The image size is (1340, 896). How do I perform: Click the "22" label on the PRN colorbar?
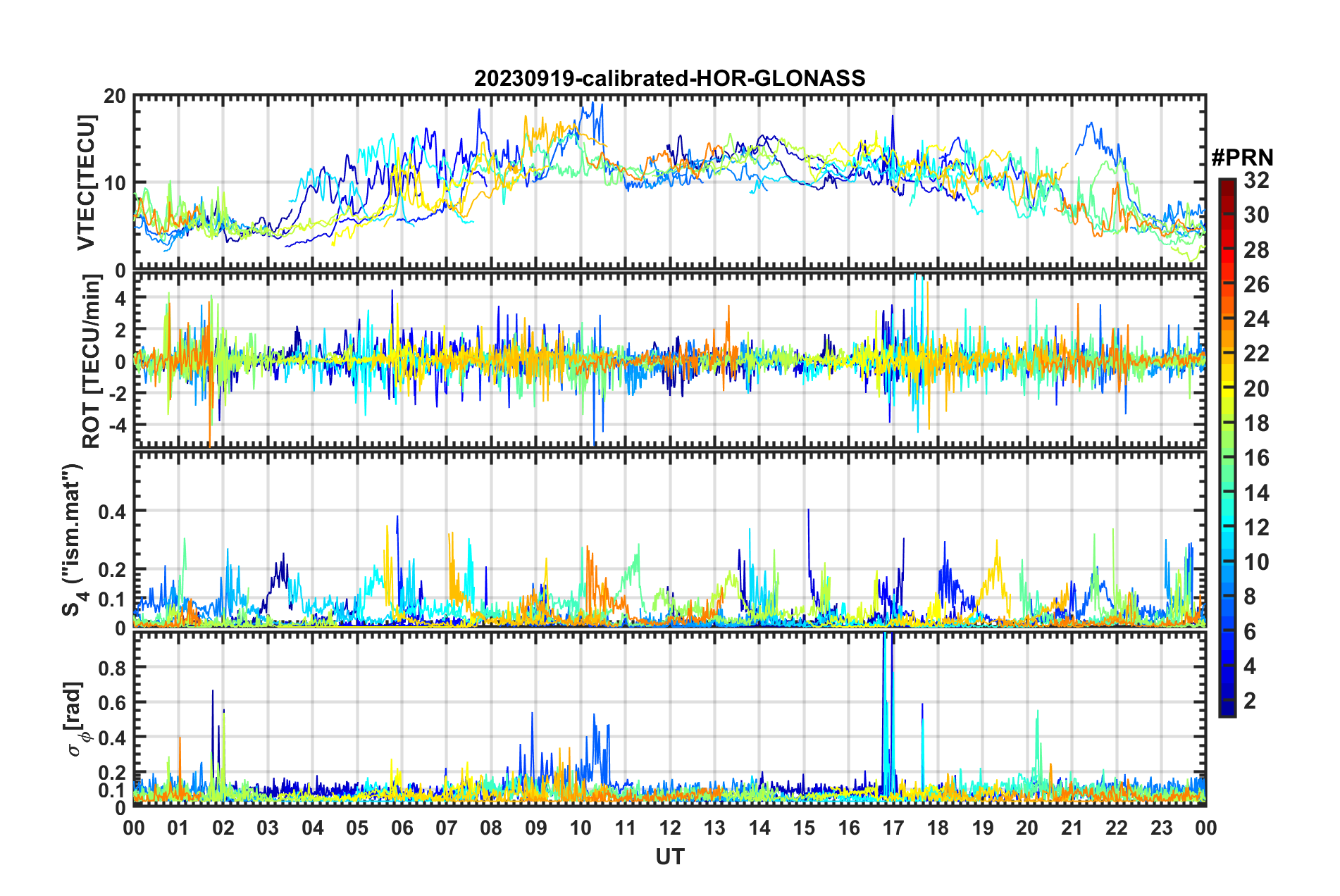pyautogui.click(x=1256, y=354)
